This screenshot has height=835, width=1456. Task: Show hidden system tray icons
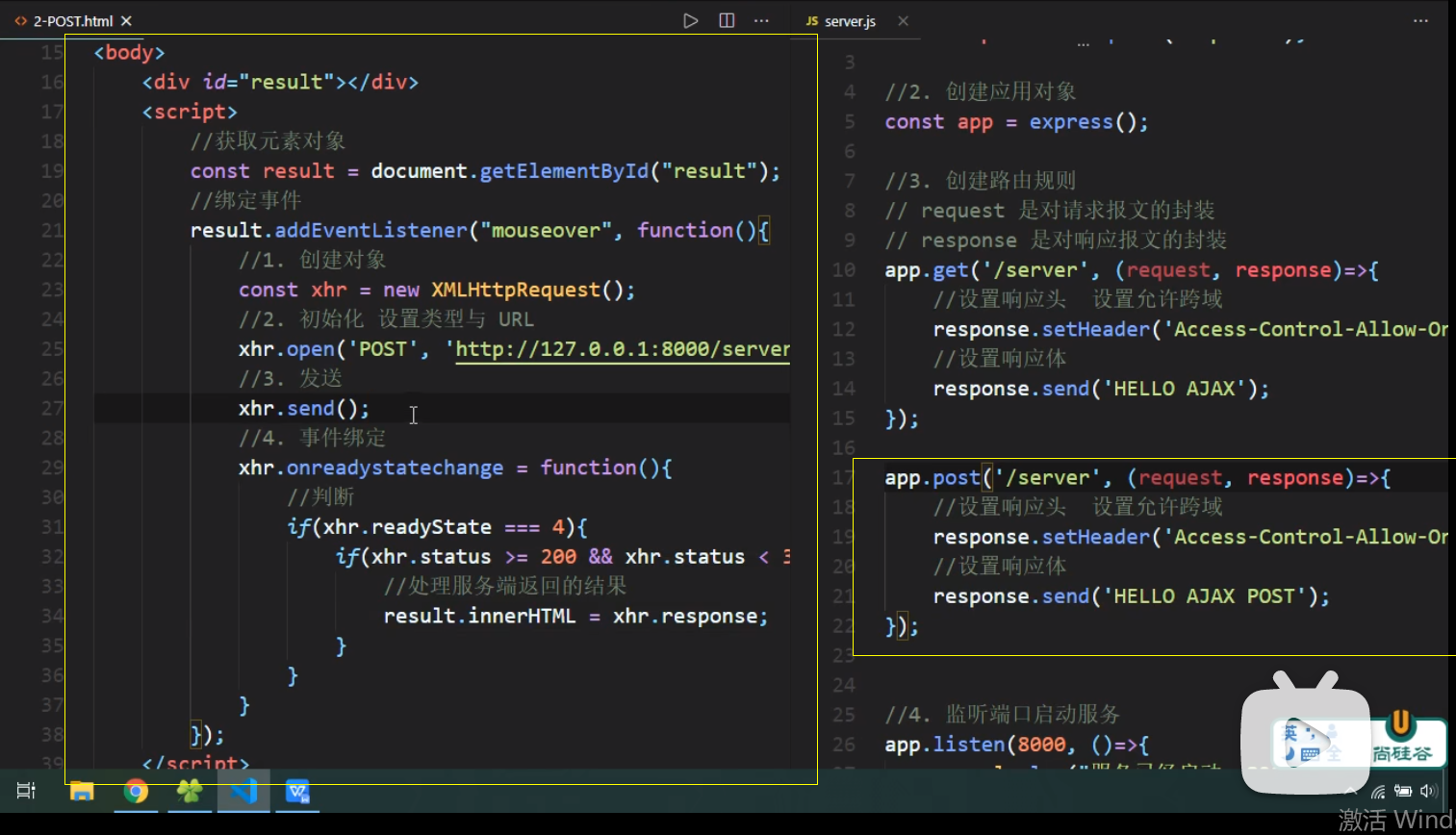[1351, 792]
